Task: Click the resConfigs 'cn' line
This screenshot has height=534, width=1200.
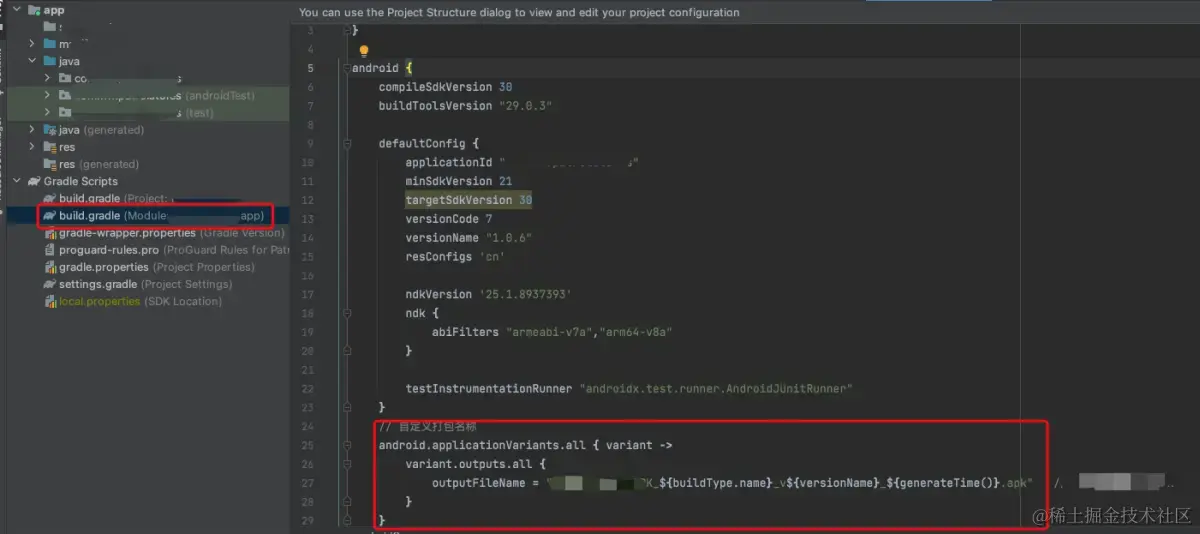Action: click(455, 256)
